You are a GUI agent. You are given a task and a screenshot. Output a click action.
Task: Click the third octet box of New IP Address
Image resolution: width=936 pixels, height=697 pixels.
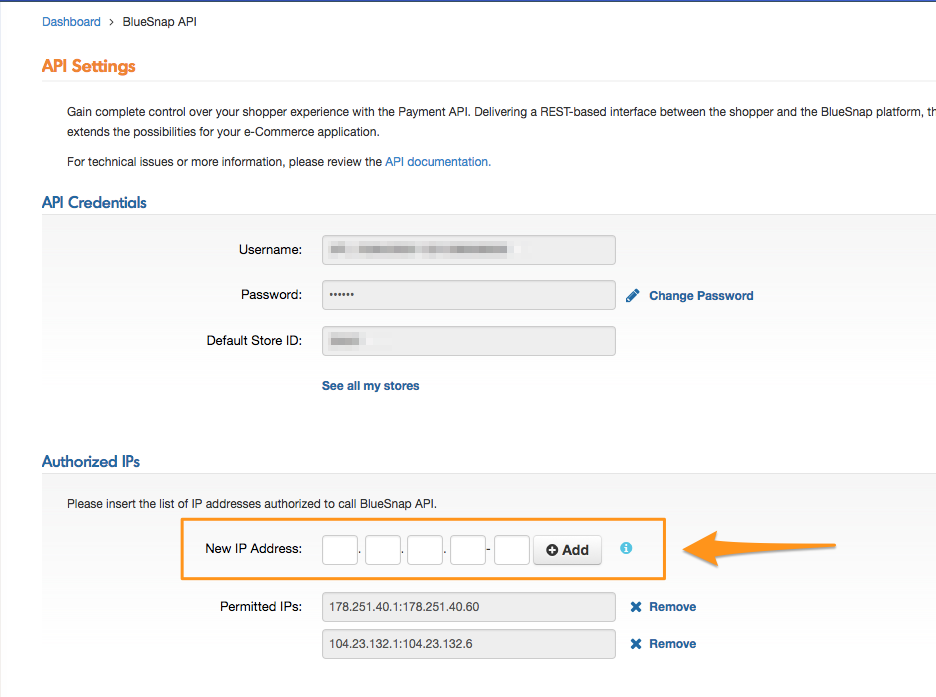pyautogui.click(x=425, y=550)
